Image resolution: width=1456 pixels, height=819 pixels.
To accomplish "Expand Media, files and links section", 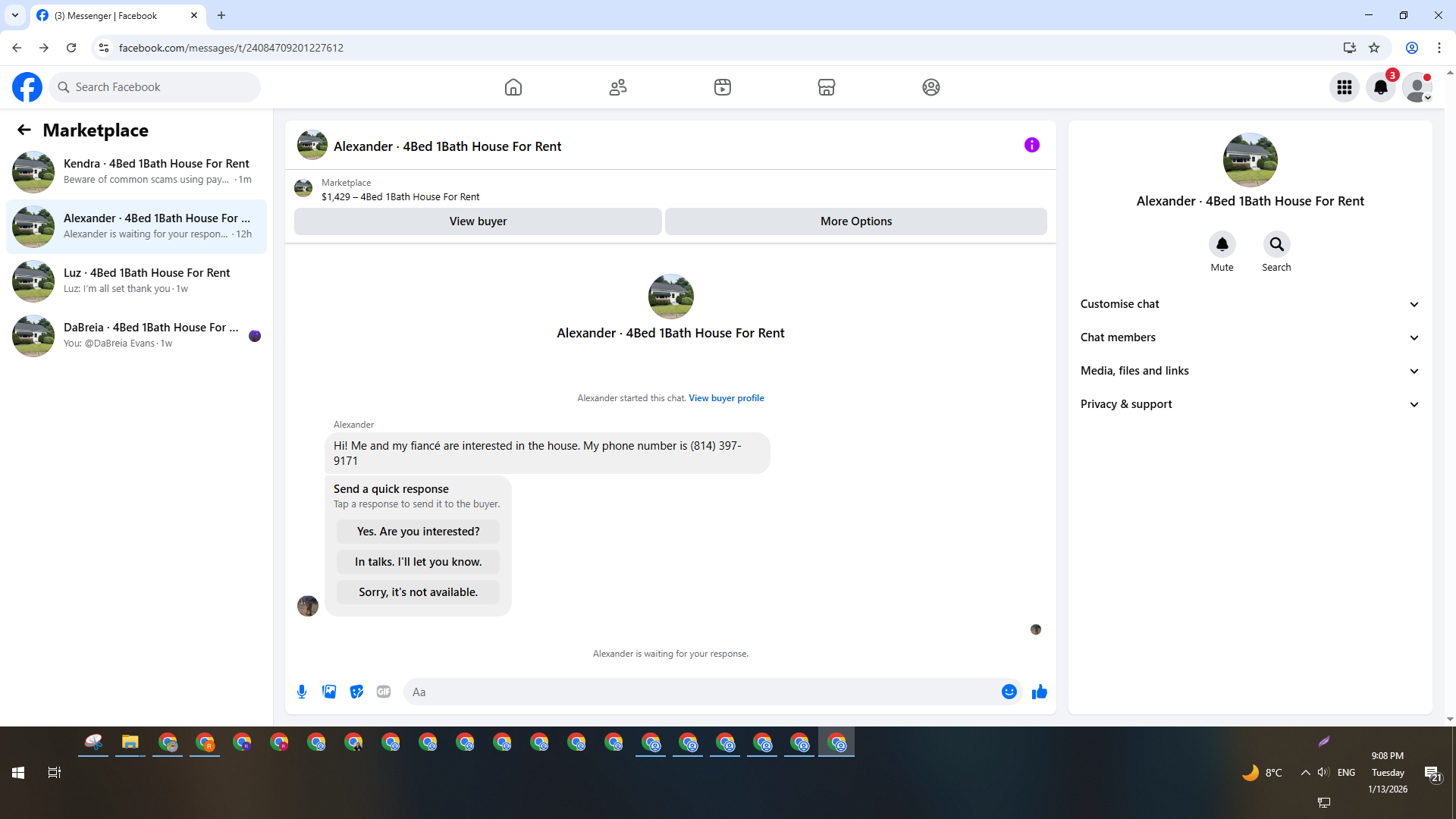I will tap(1250, 371).
